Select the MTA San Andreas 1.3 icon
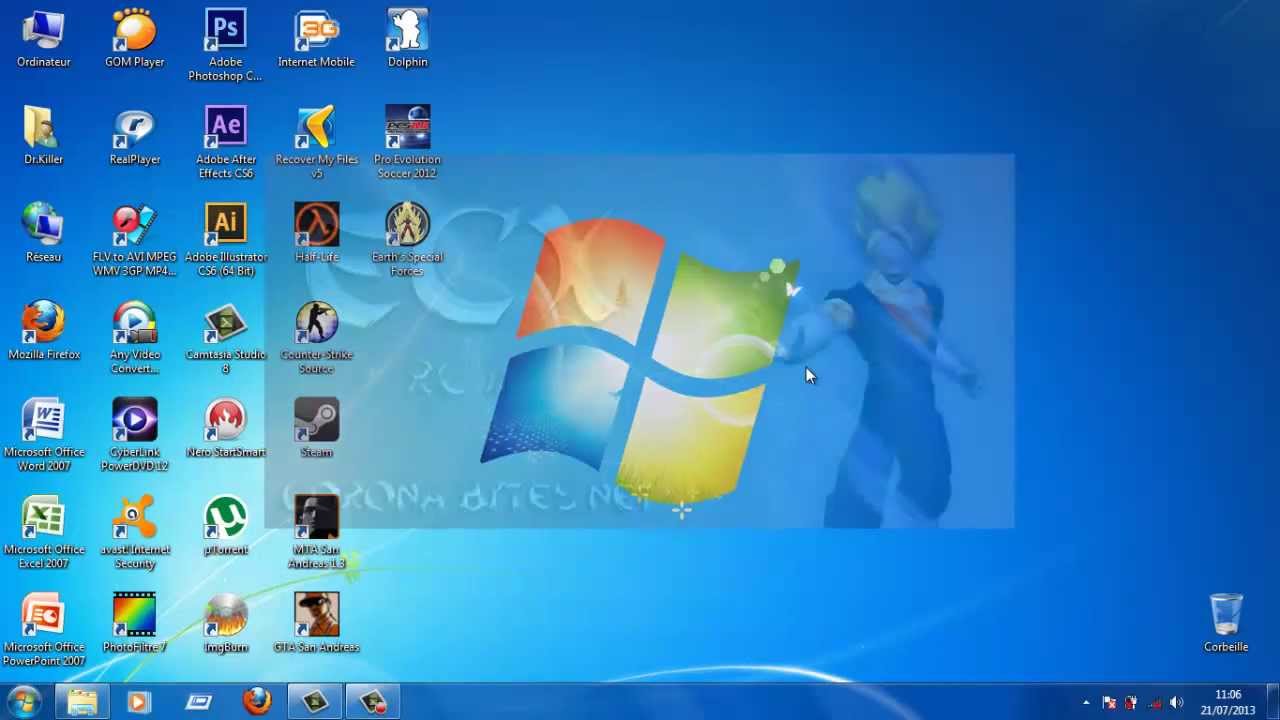The height and width of the screenshot is (720, 1280). tap(316, 533)
